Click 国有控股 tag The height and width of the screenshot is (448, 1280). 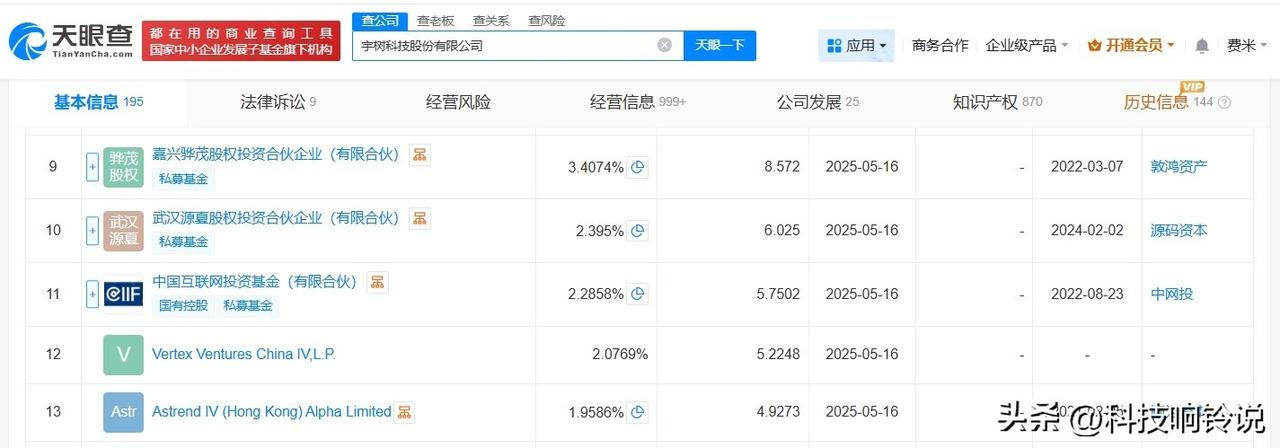(183, 306)
